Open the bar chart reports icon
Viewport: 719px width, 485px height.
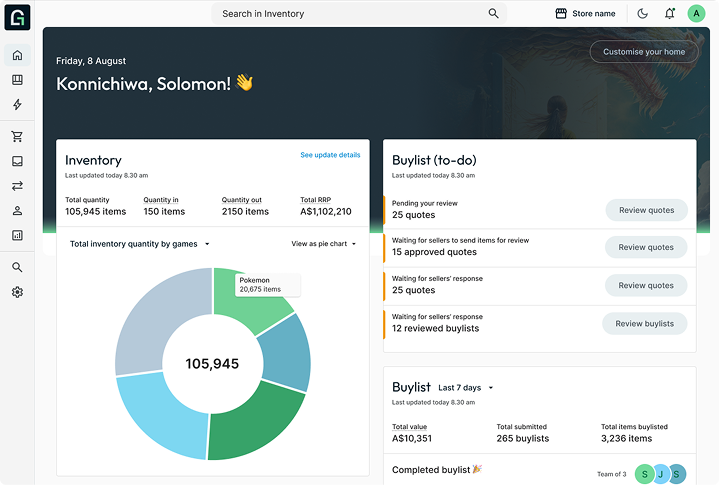tap(17, 236)
